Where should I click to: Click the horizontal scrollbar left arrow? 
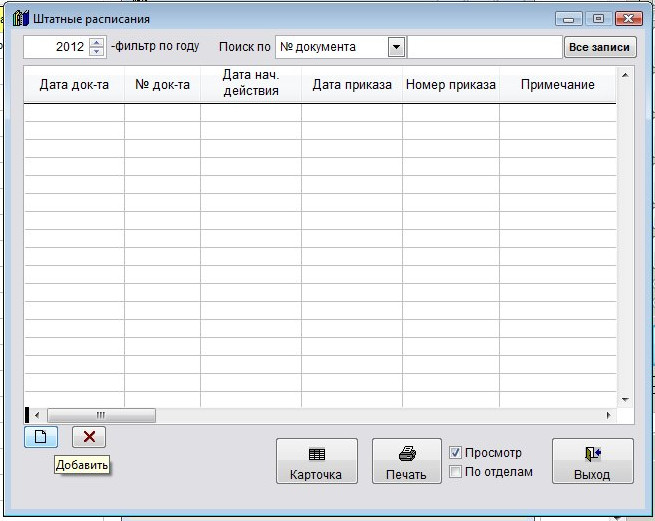(x=37, y=415)
